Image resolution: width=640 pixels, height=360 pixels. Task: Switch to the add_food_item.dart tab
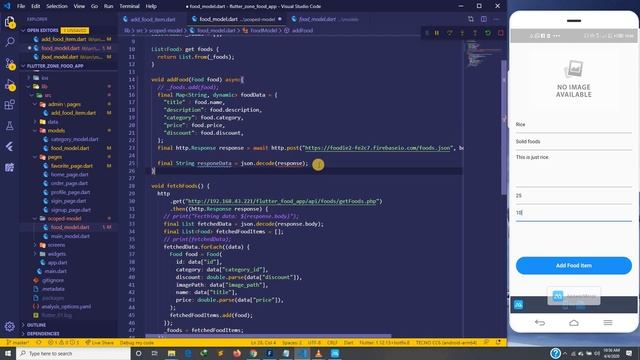tap(153, 19)
